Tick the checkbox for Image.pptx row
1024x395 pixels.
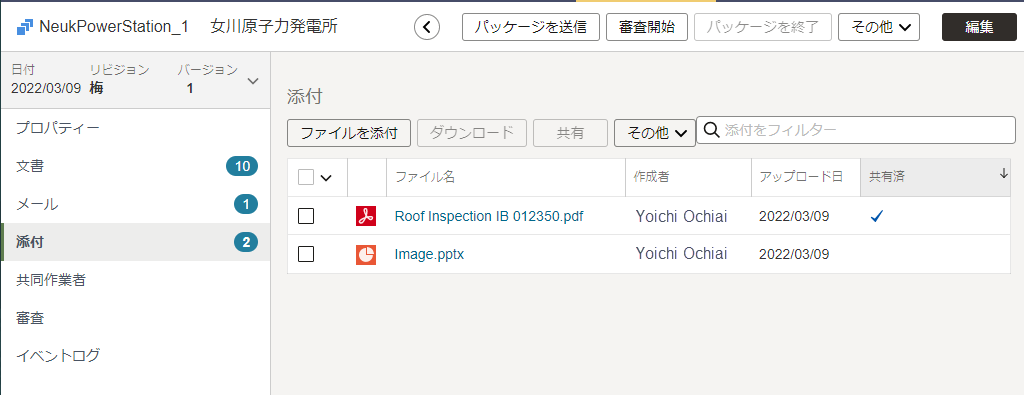pos(306,254)
